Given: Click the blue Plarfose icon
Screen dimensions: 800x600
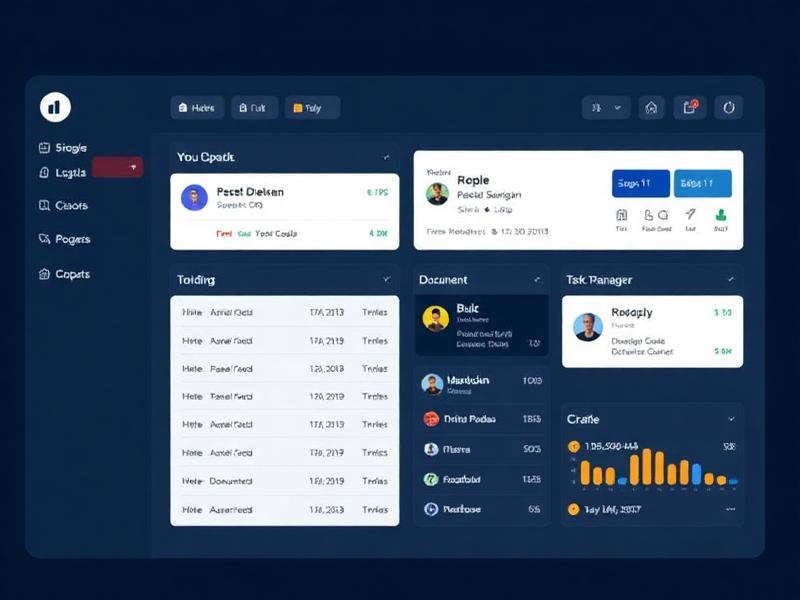Looking at the screenshot, I should 431,509.
